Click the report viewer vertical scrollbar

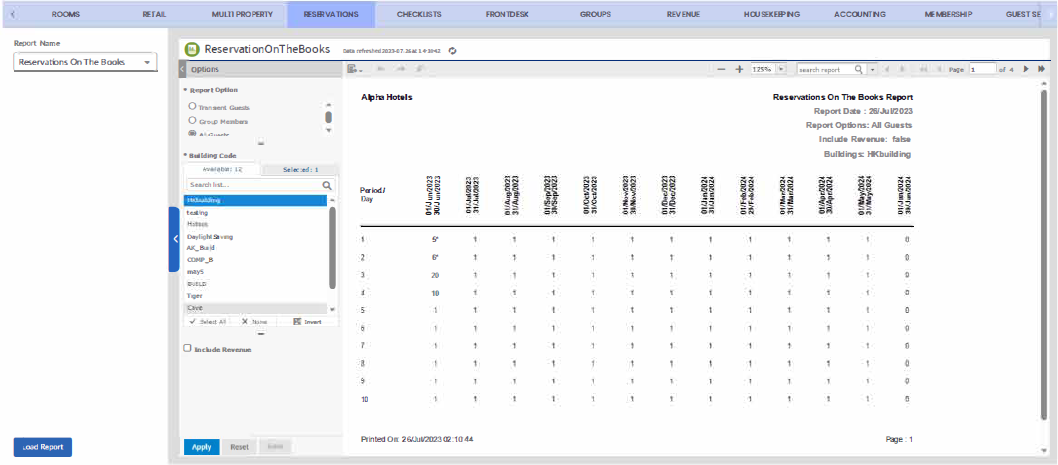tap(1045, 256)
